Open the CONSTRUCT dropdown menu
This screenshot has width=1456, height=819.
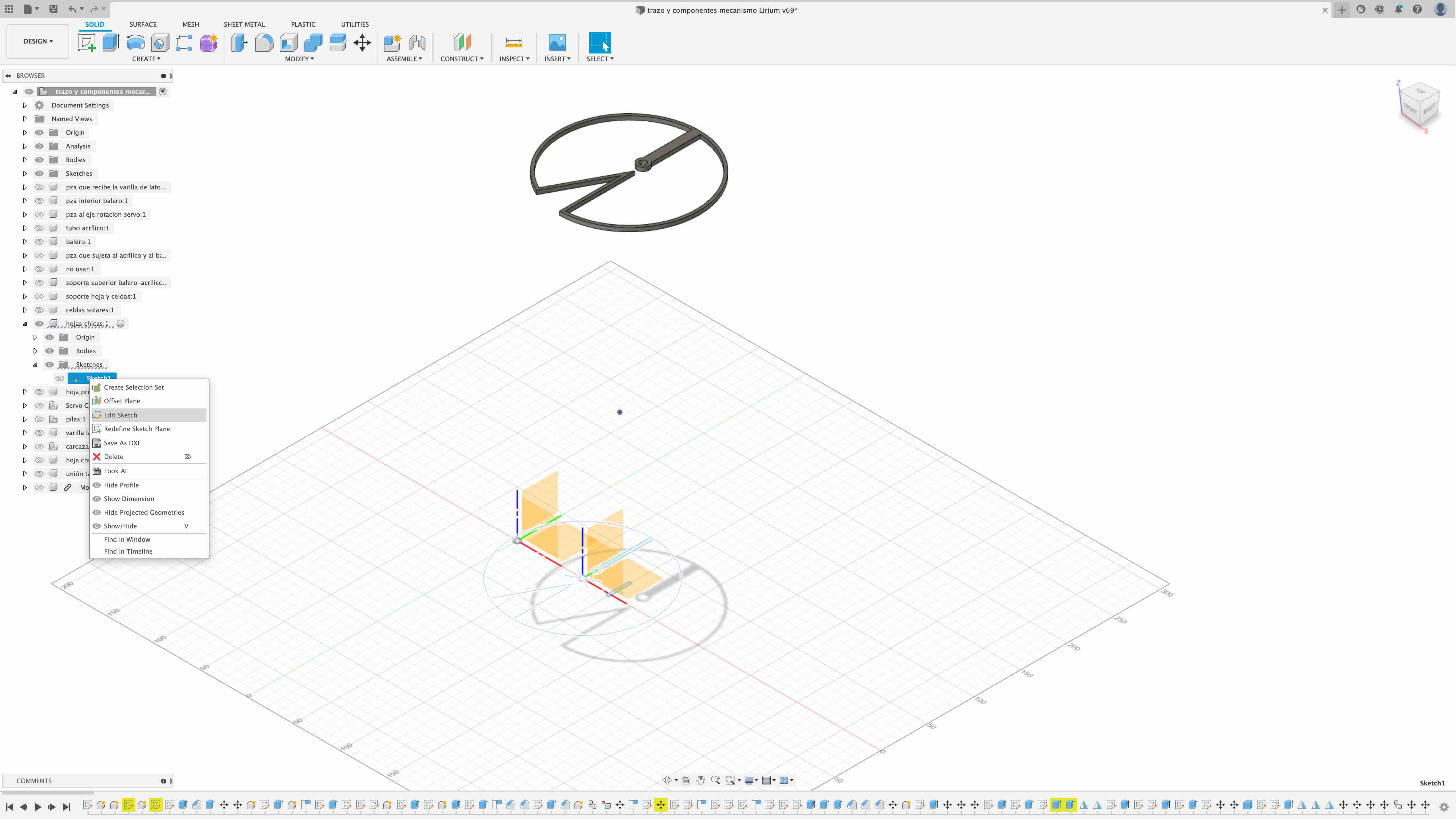(461, 59)
